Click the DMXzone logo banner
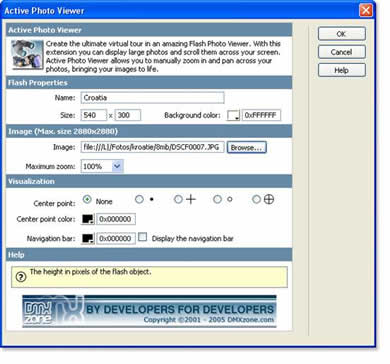The width and height of the screenshot is (390, 364). coord(149,311)
